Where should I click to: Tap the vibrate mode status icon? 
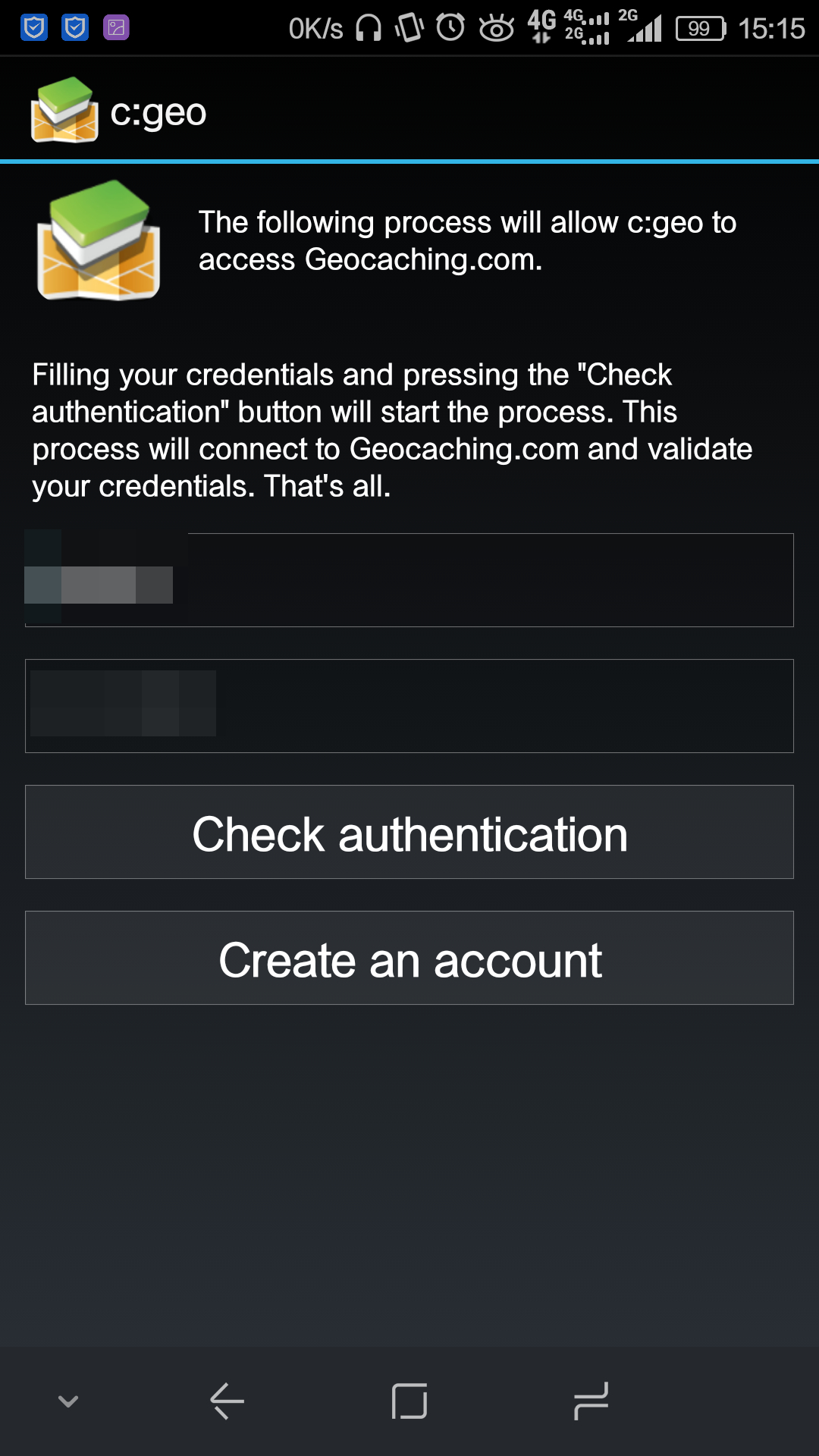point(409,29)
